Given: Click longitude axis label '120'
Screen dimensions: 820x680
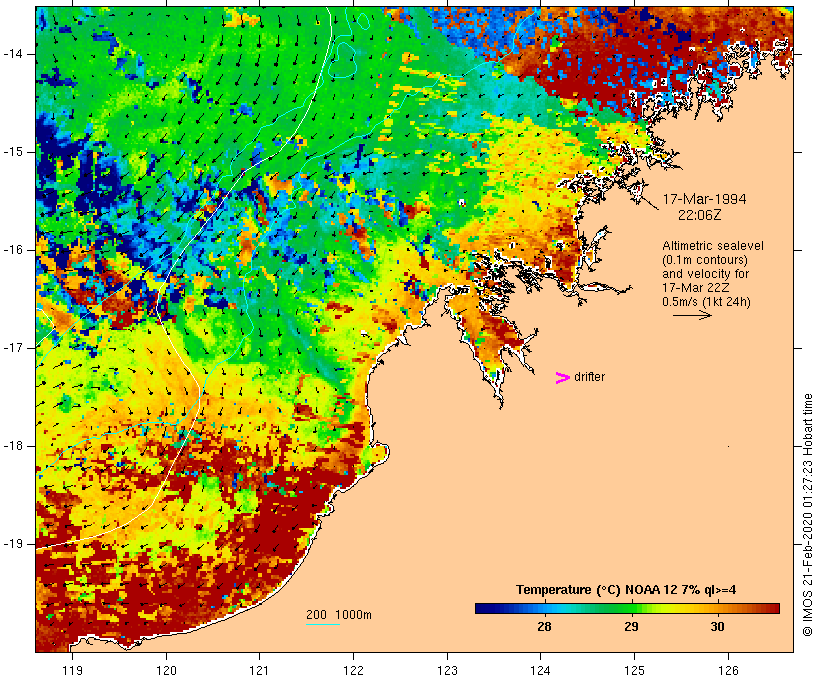Looking at the screenshot, I should pyautogui.click(x=166, y=670).
